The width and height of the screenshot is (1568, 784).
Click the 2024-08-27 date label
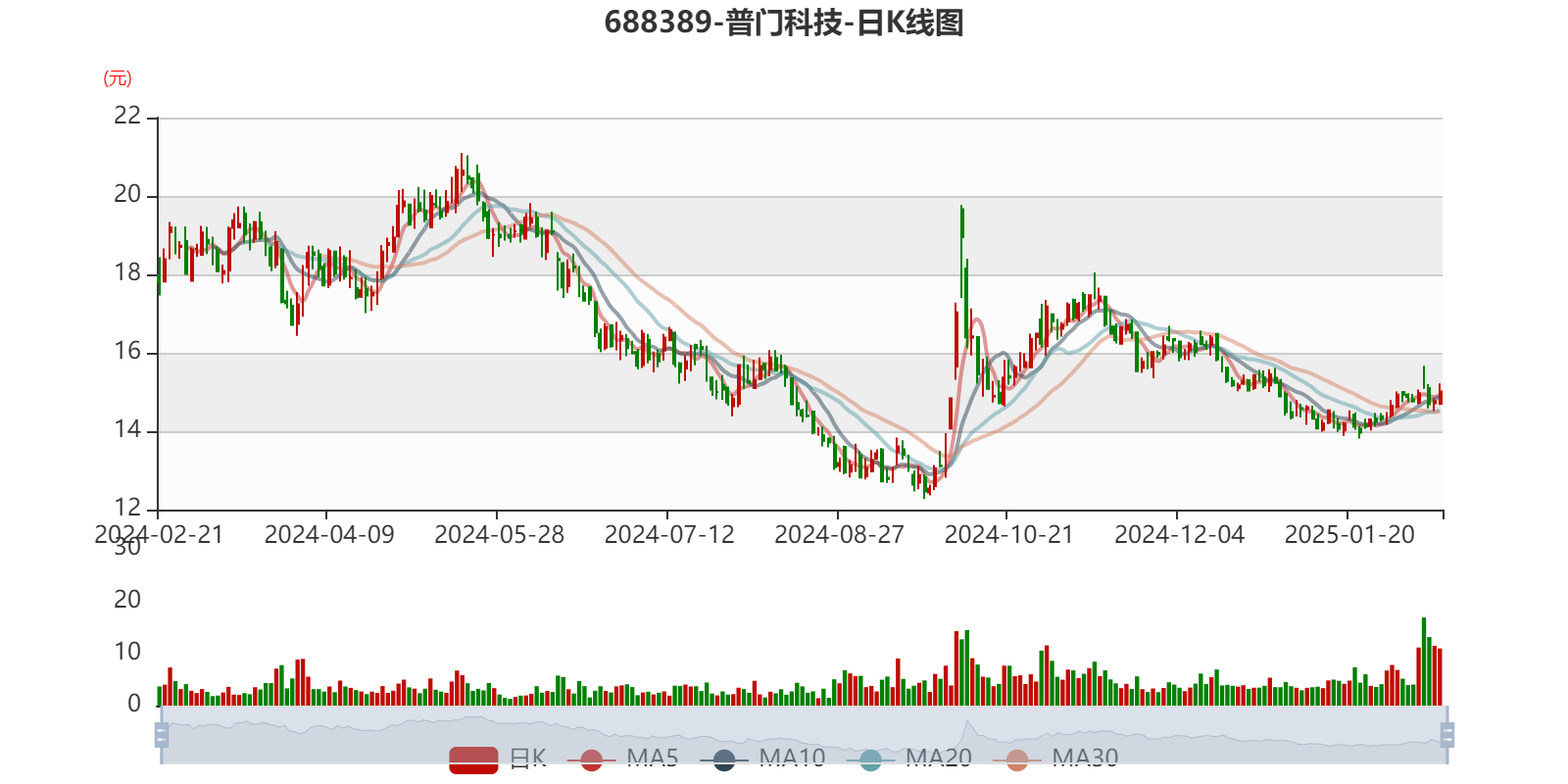click(839, 534)
